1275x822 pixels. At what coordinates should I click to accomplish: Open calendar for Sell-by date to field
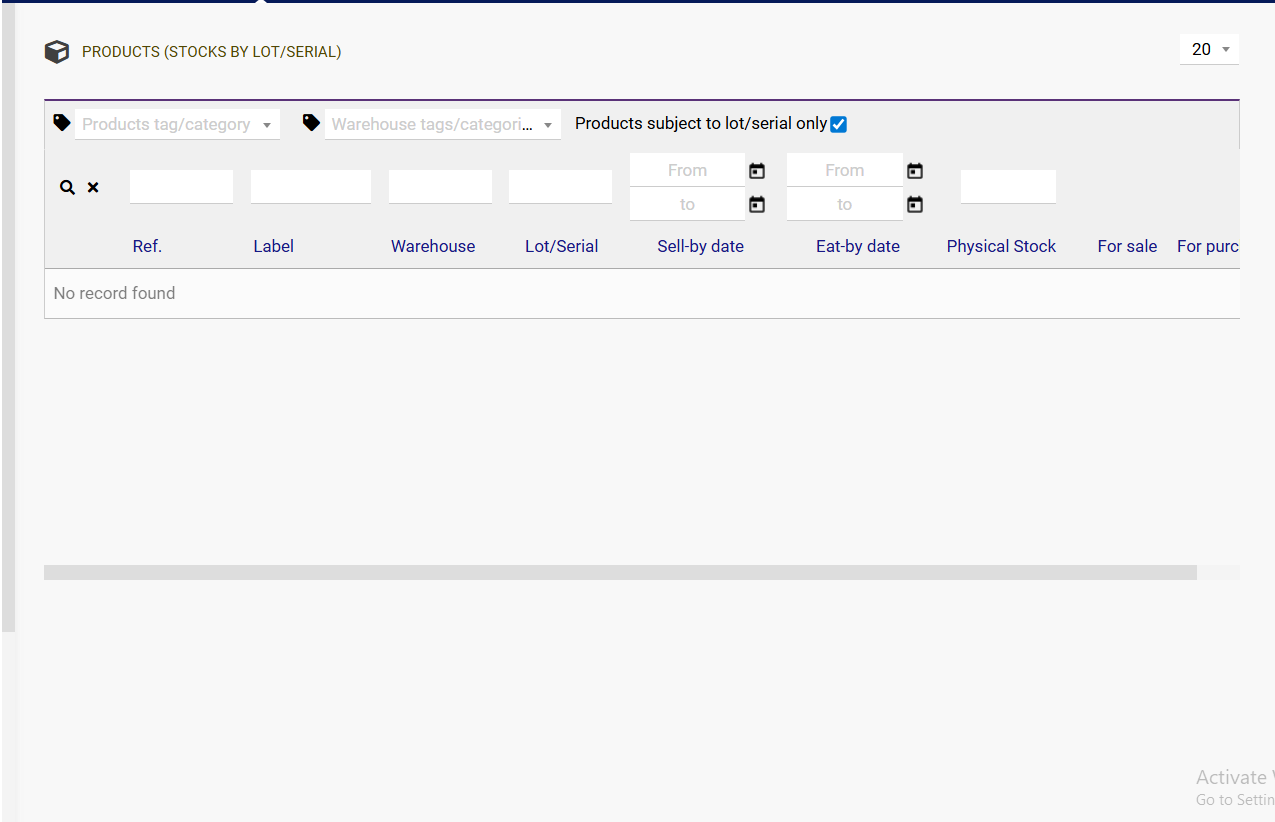[x=757, y=205]
